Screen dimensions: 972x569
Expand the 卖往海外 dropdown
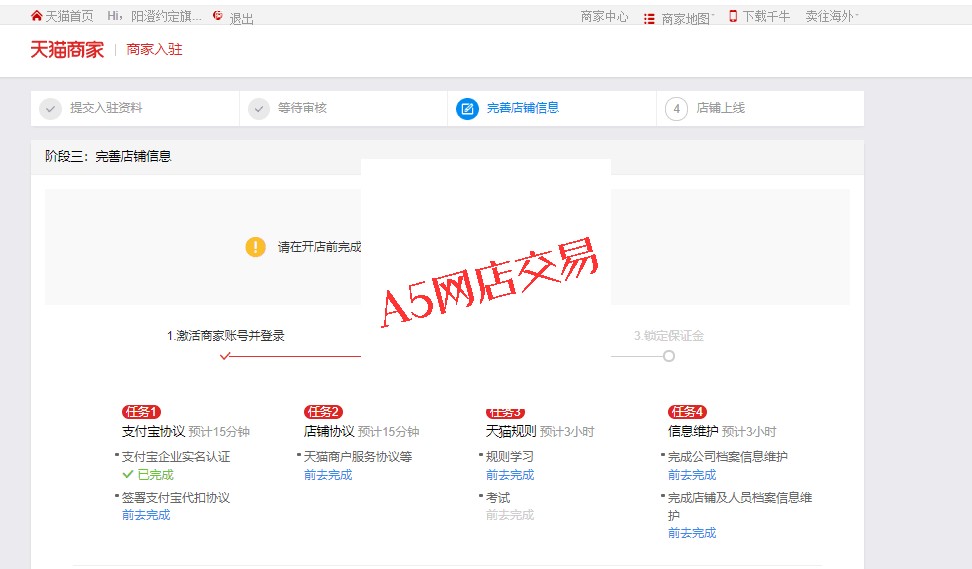click(x=832, y=16)
